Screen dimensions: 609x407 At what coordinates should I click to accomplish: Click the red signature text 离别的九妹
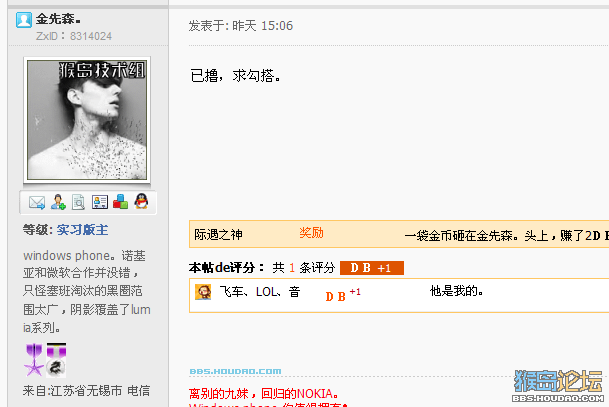click(x=219, y=394)
